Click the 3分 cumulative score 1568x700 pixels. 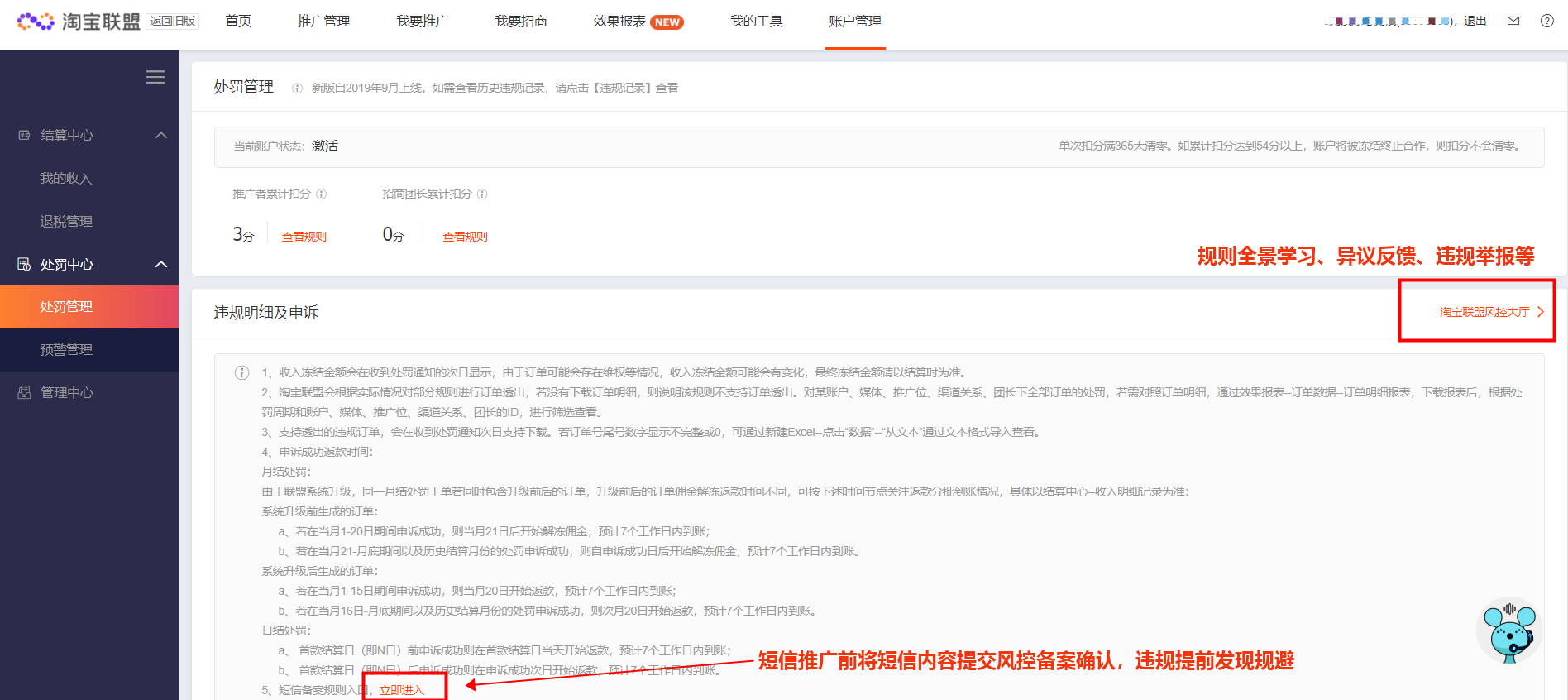(243, 235)
